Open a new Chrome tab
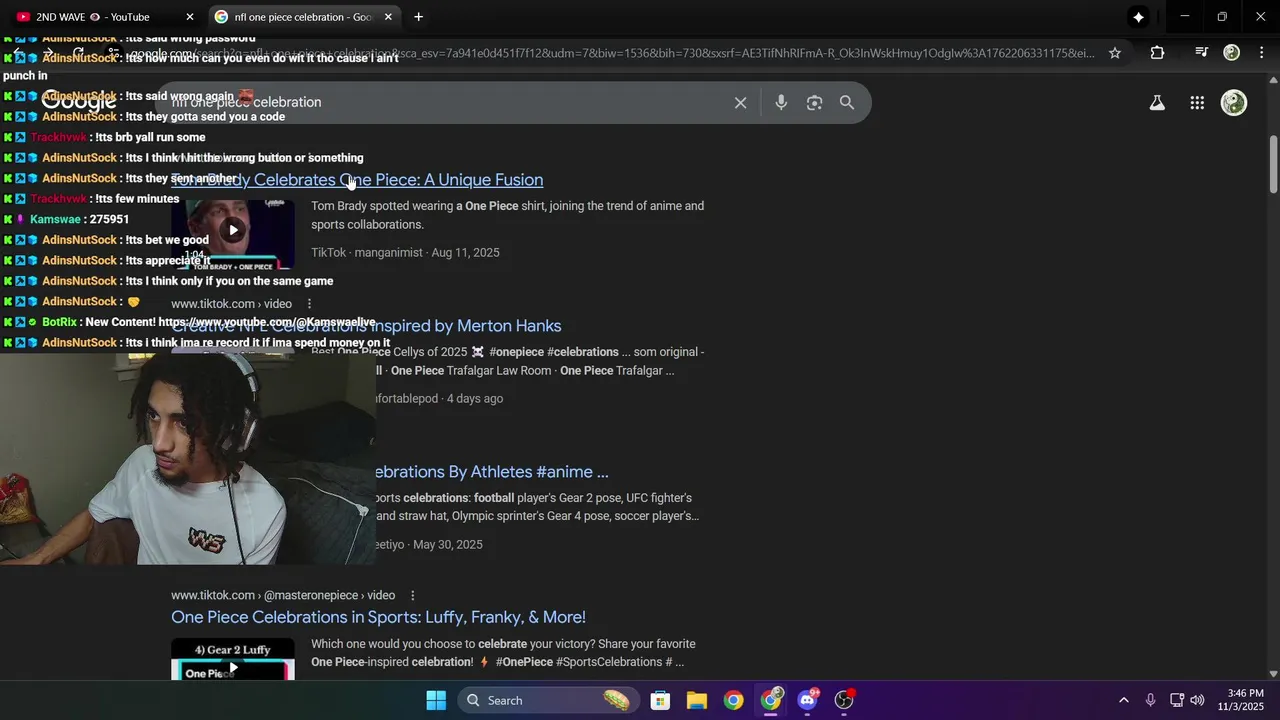 point(418,17)
